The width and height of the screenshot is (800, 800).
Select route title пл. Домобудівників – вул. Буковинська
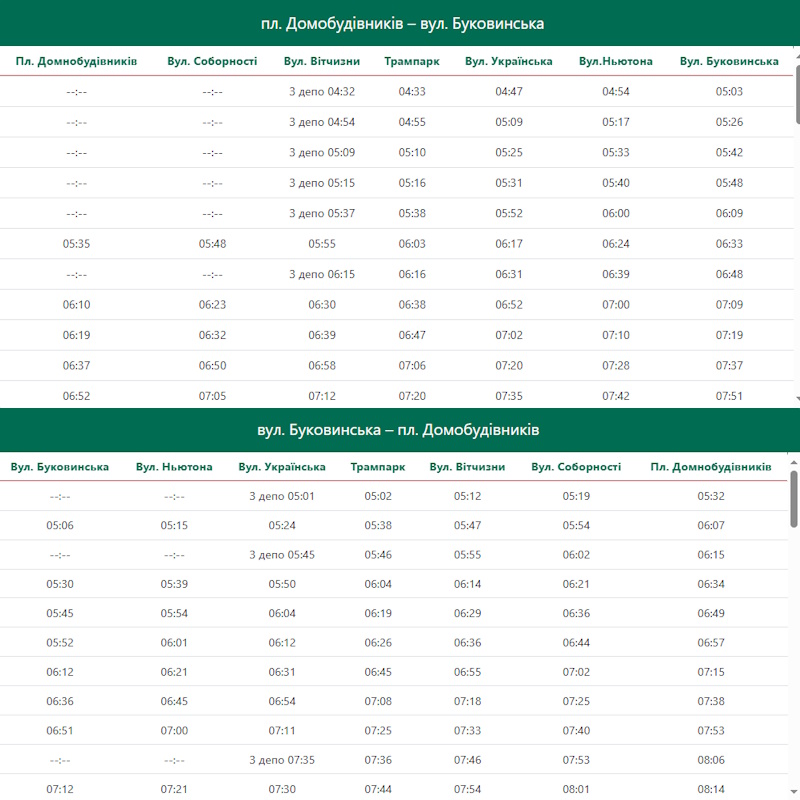click(400, 24)
